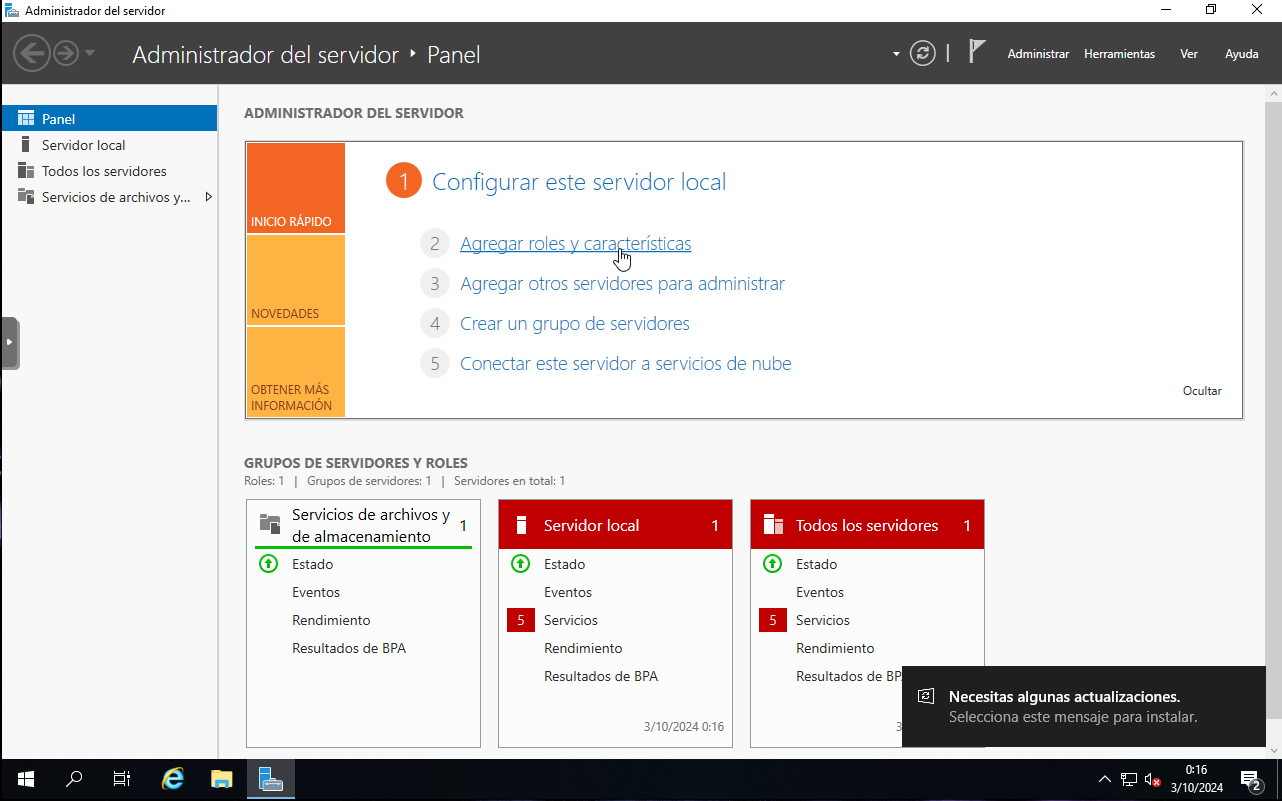This screenshot has height=801, width=1282.
Task: Open the Windows Start menu
Action: (x=26, y=779)
